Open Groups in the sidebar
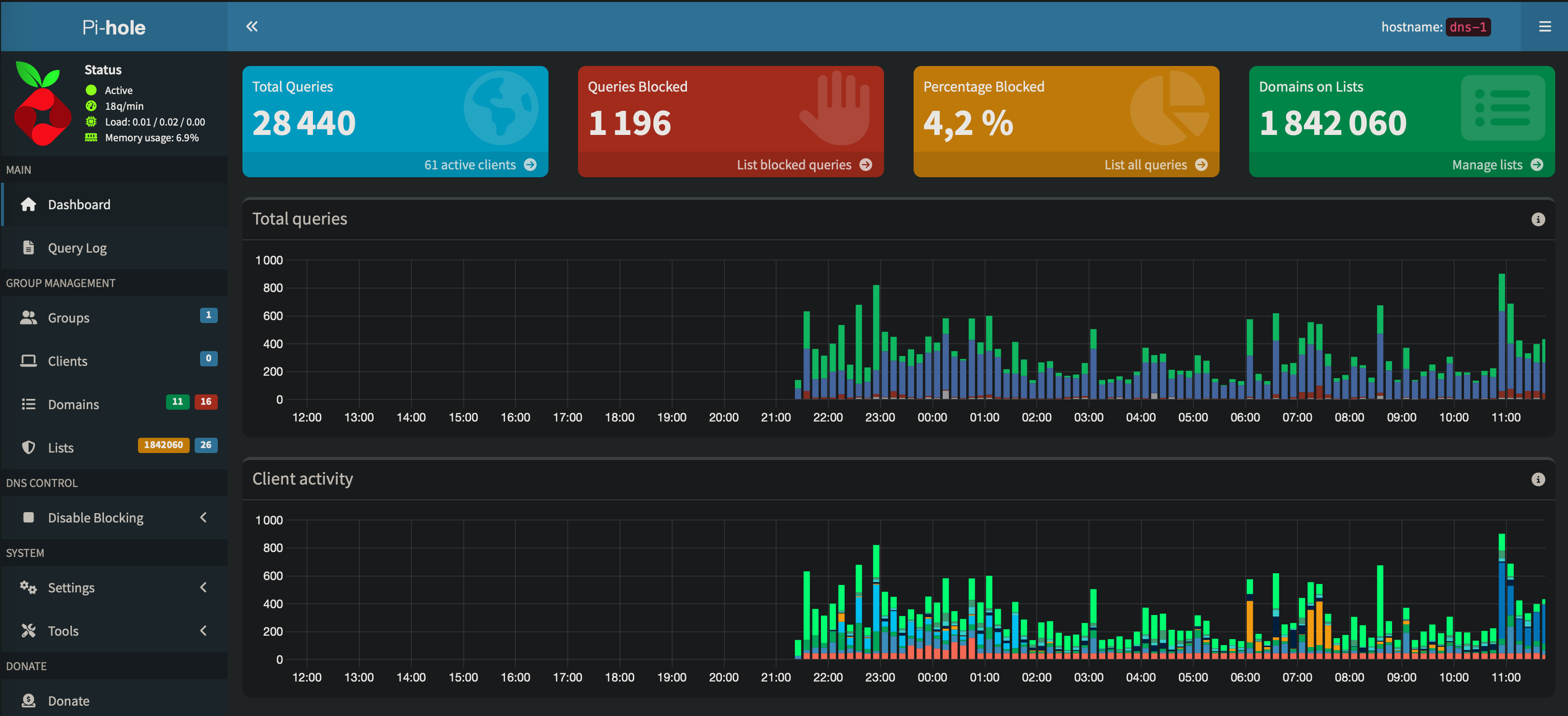 (68, 318)
